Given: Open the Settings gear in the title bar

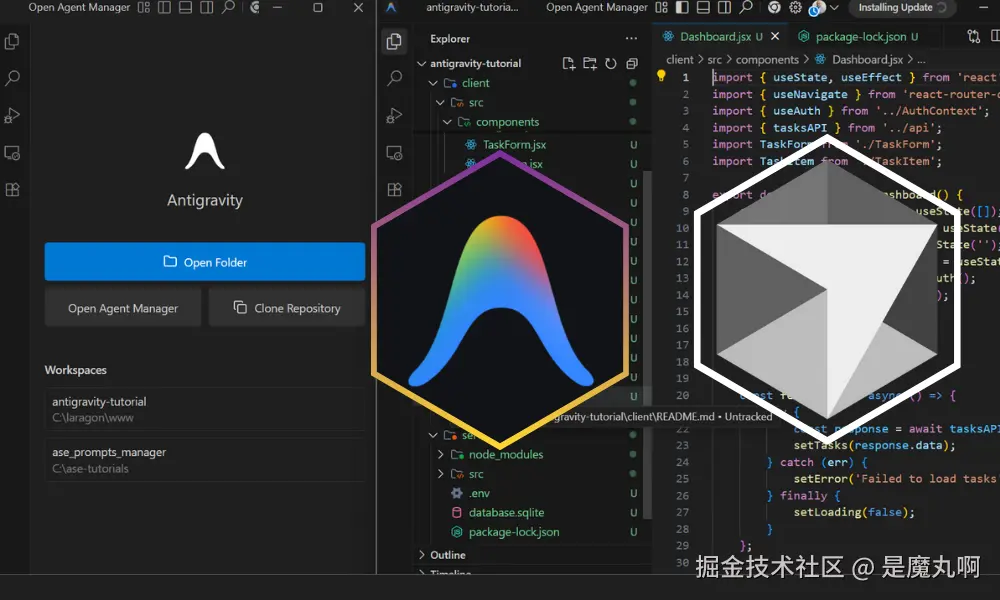Looking at the screenshot, I should (795, 8).
